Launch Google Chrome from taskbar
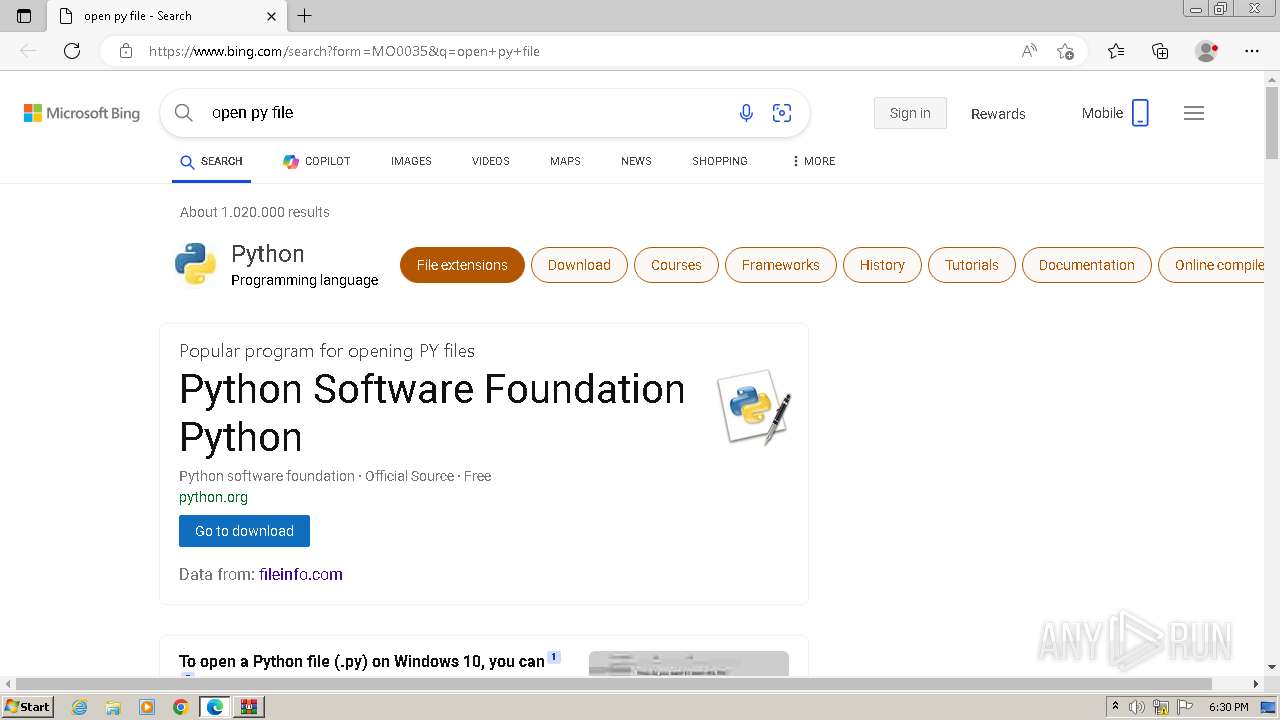1280x720 pixels. coord(180,707)
